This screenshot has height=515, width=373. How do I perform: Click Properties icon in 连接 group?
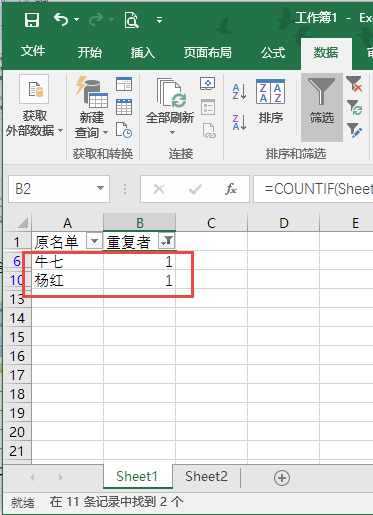click(x=208, y=107)
